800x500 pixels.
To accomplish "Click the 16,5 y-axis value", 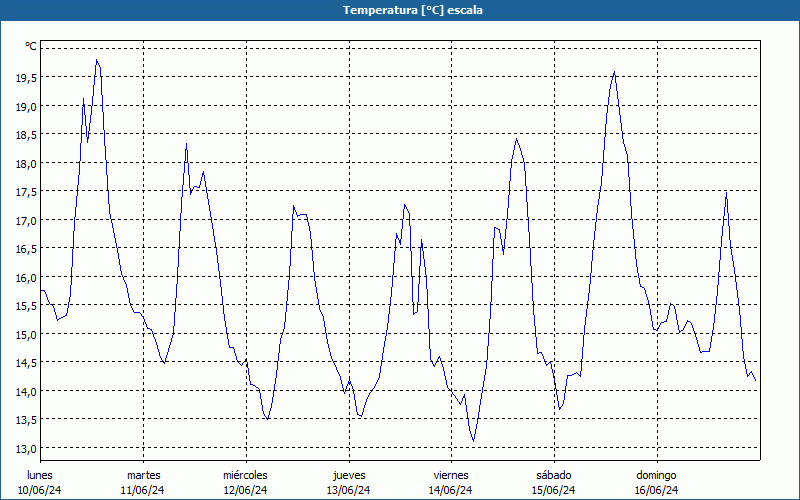I will point(26,249).
